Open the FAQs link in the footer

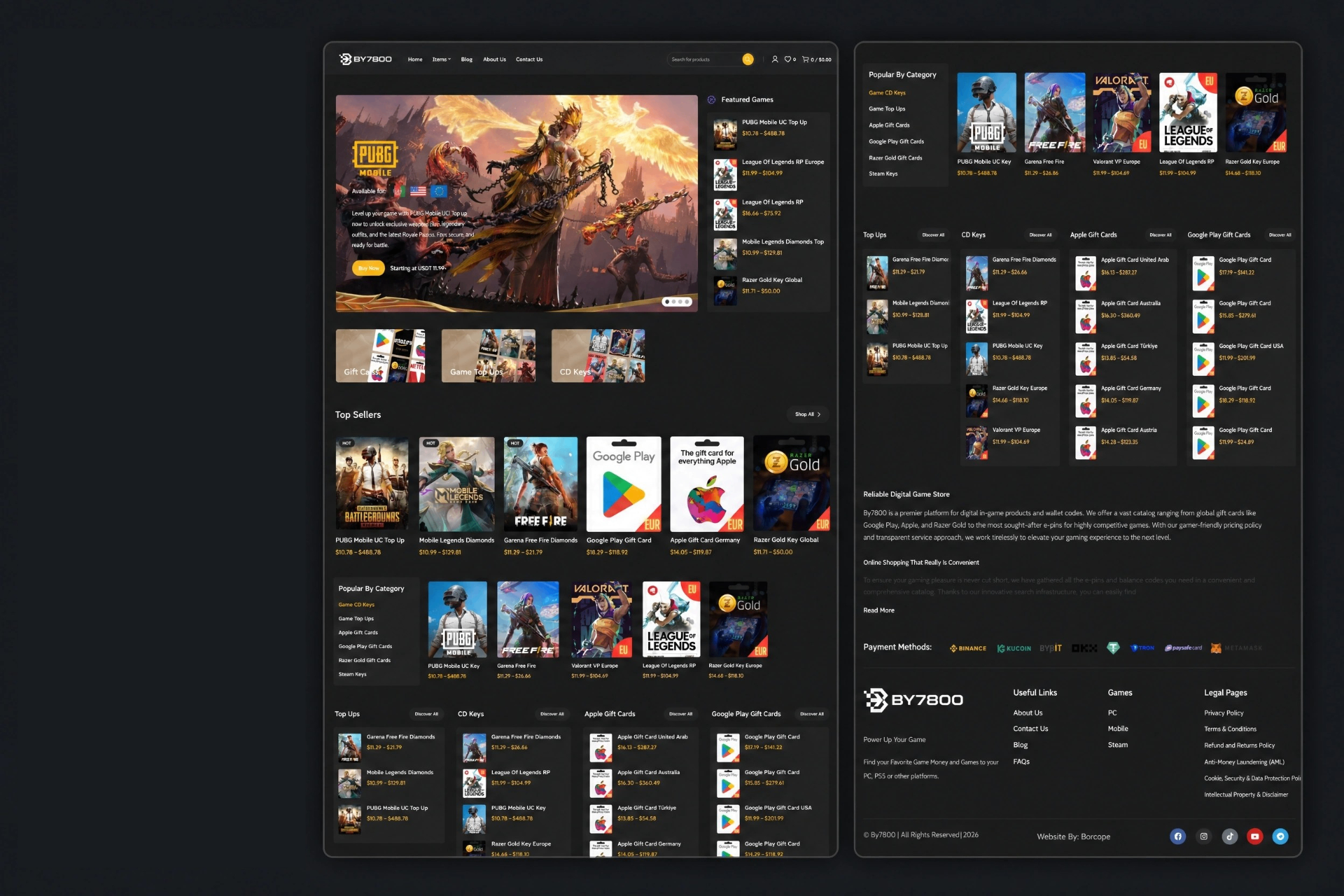point(1021,762)
